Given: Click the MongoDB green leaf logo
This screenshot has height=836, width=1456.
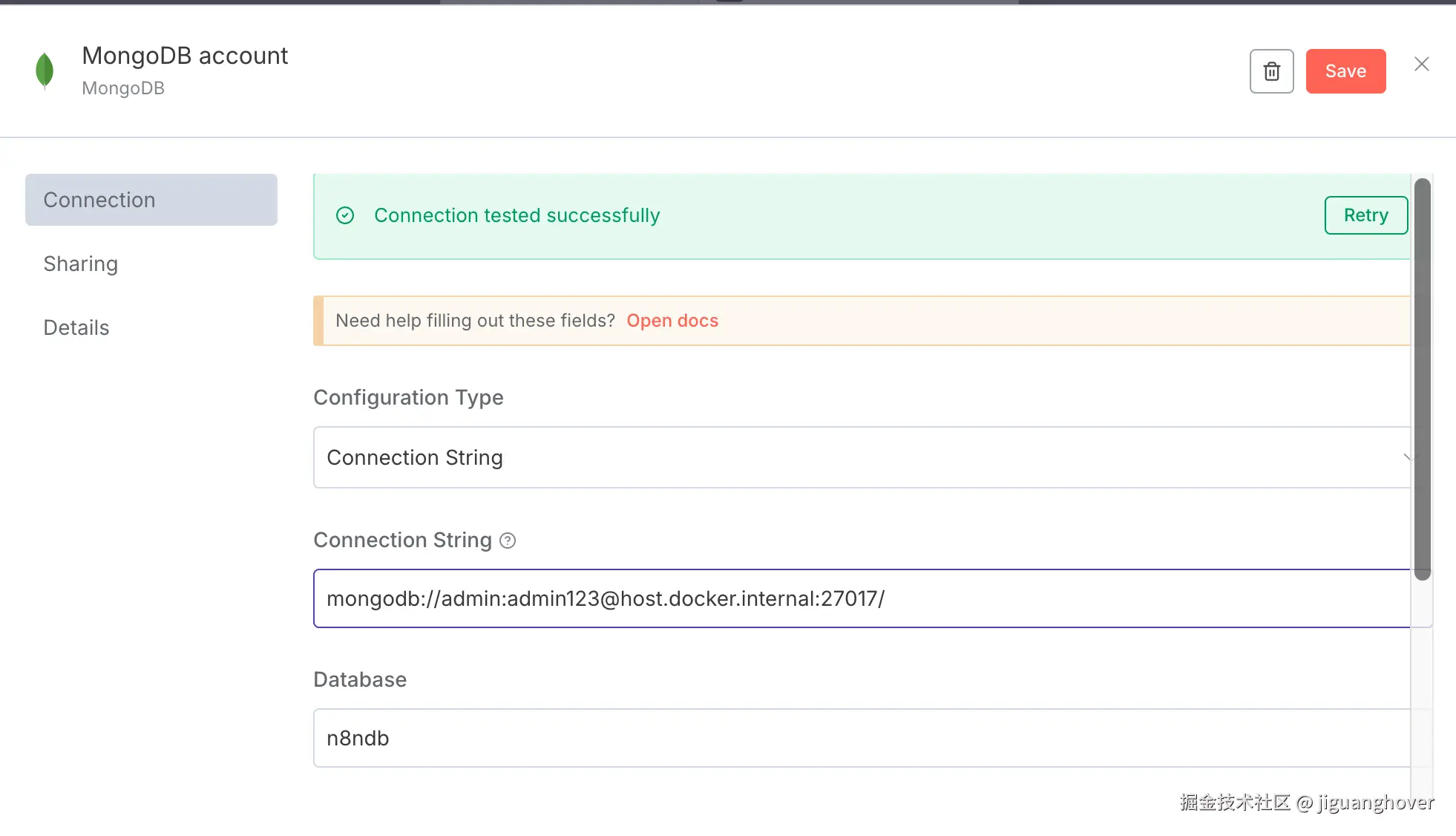Looking at the screenshot, I should point(45,71).
